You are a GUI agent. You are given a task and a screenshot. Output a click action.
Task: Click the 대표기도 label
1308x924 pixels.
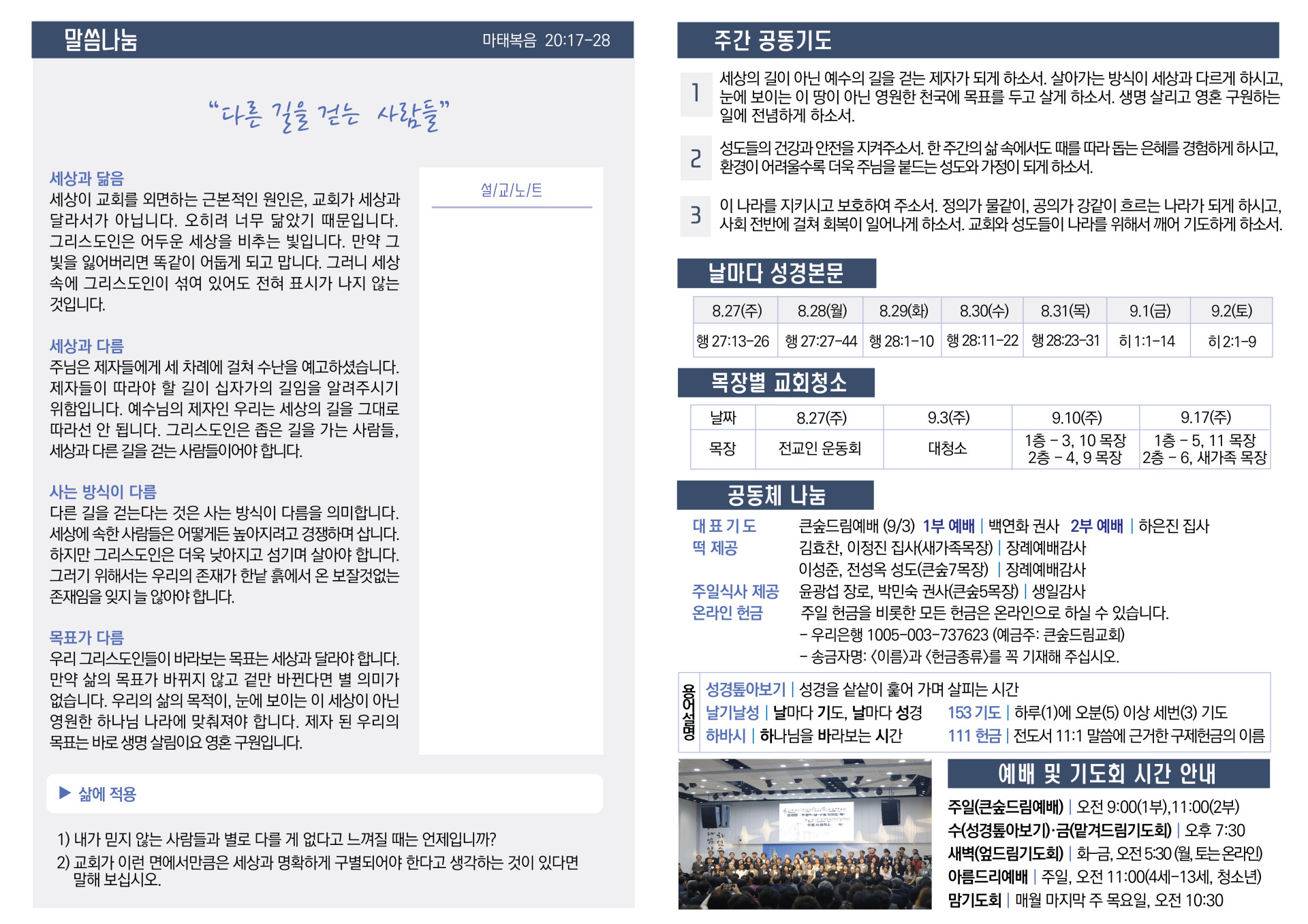click(725, 526)
